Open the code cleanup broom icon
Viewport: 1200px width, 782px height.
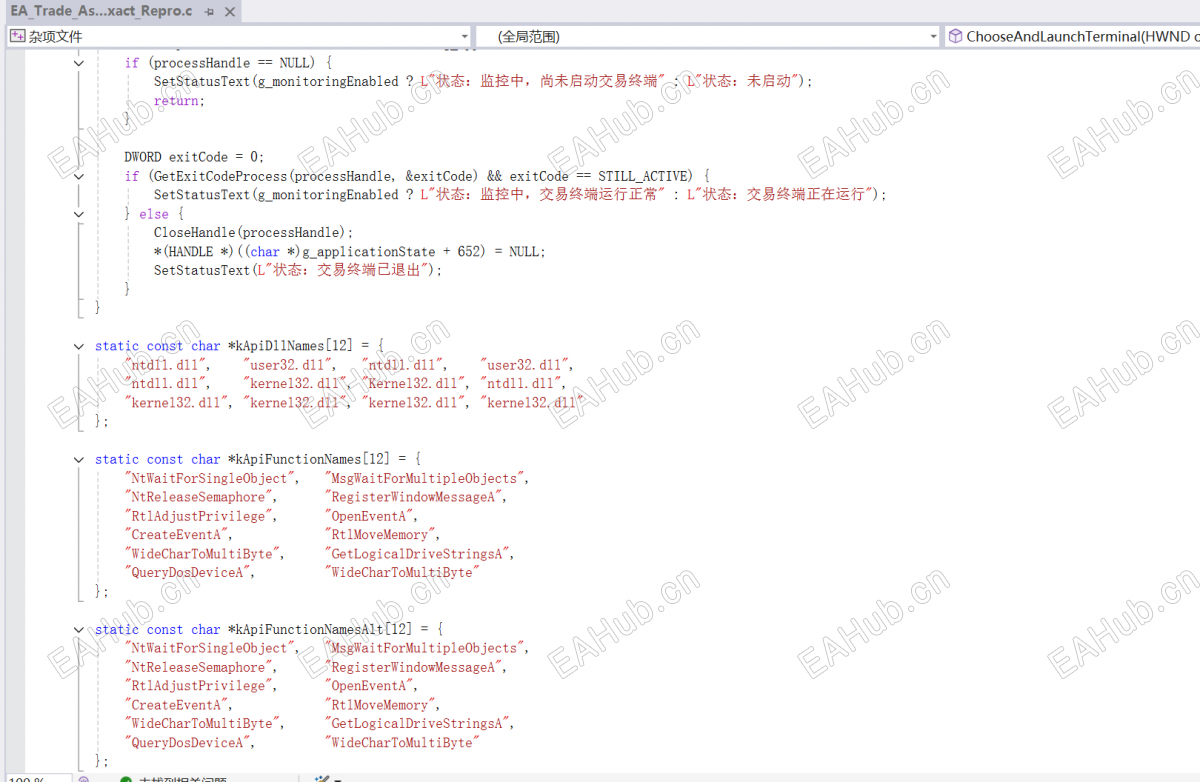[322, 779]
